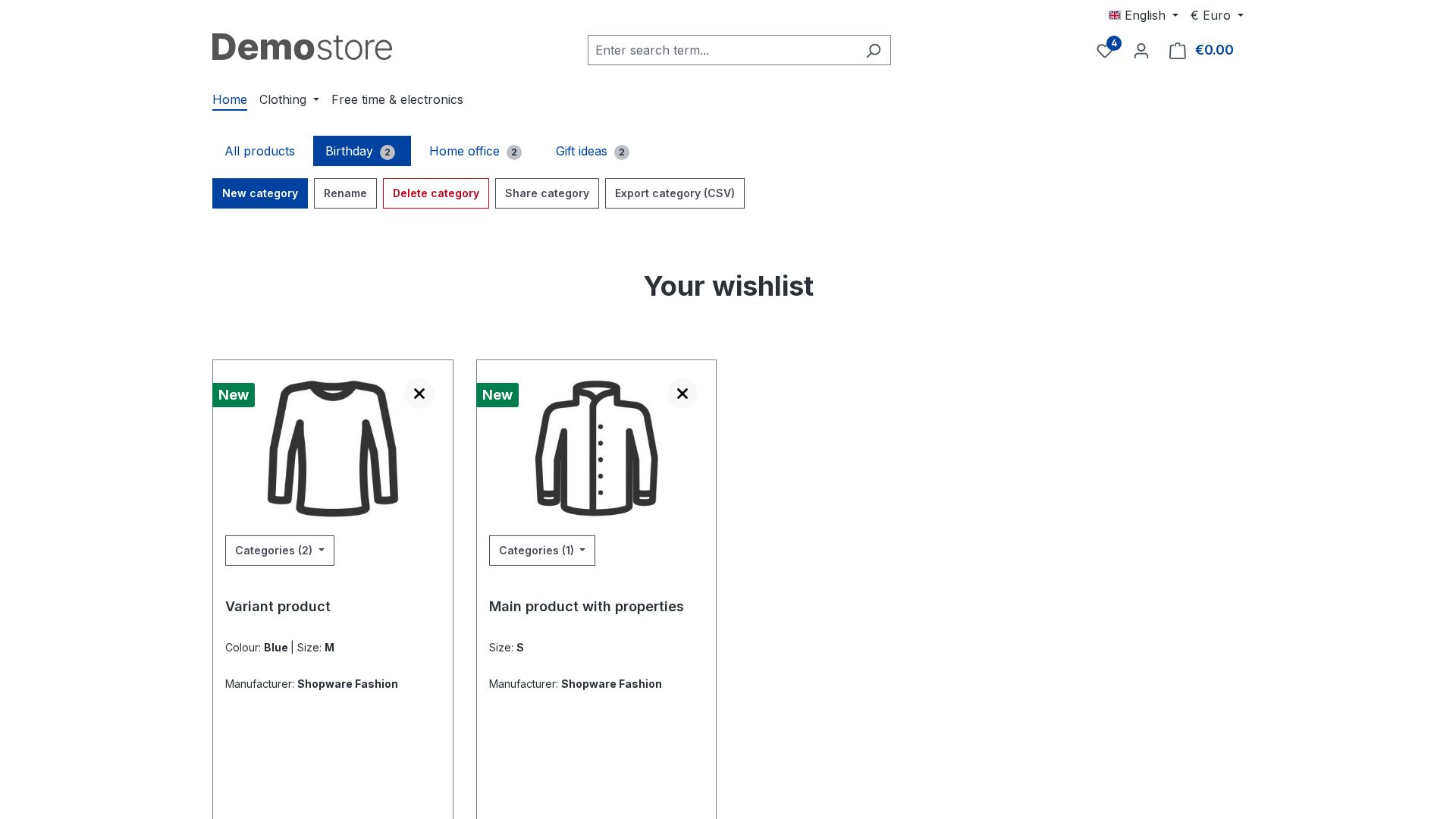Remove Variant product from wishlist
The image size is (1456, 819).
pyautogui.click(x=419, y=394)
